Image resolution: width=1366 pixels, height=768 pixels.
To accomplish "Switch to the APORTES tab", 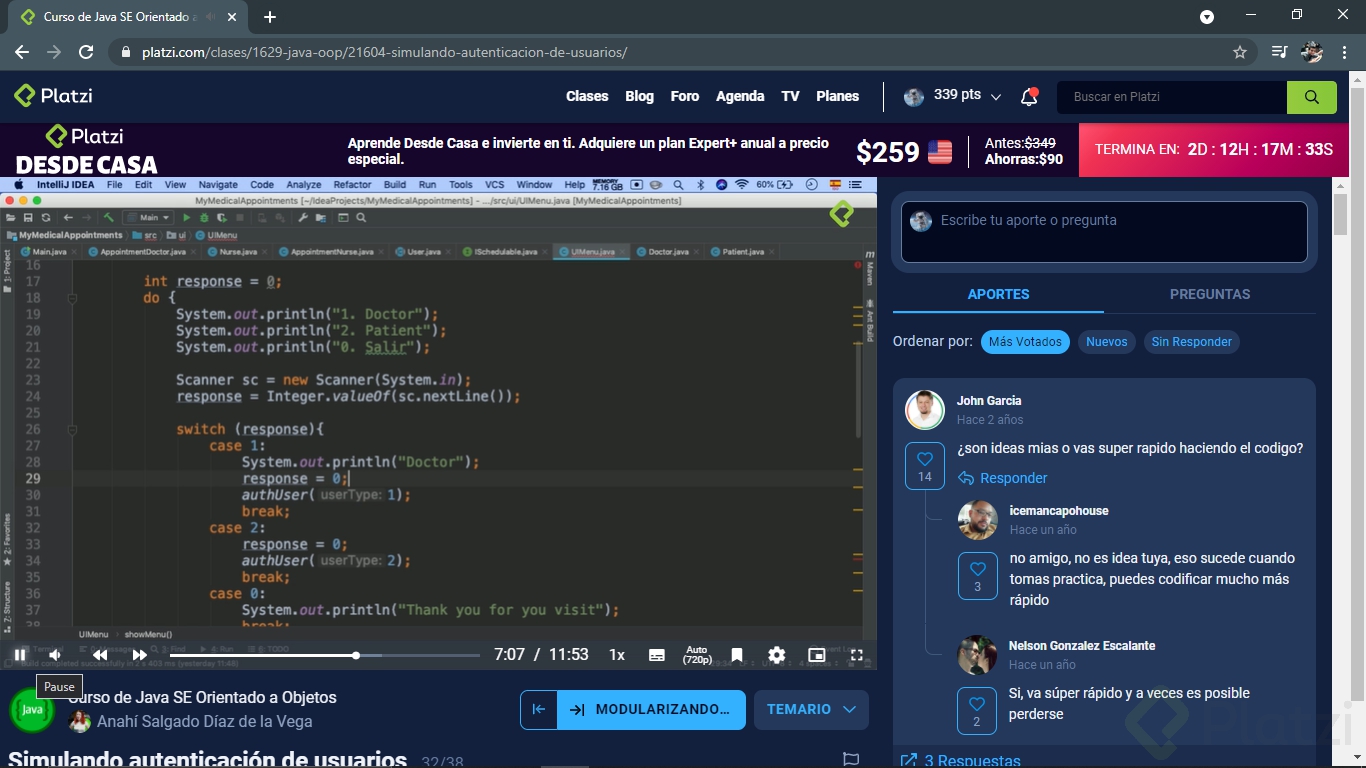I will coord(998,295).
